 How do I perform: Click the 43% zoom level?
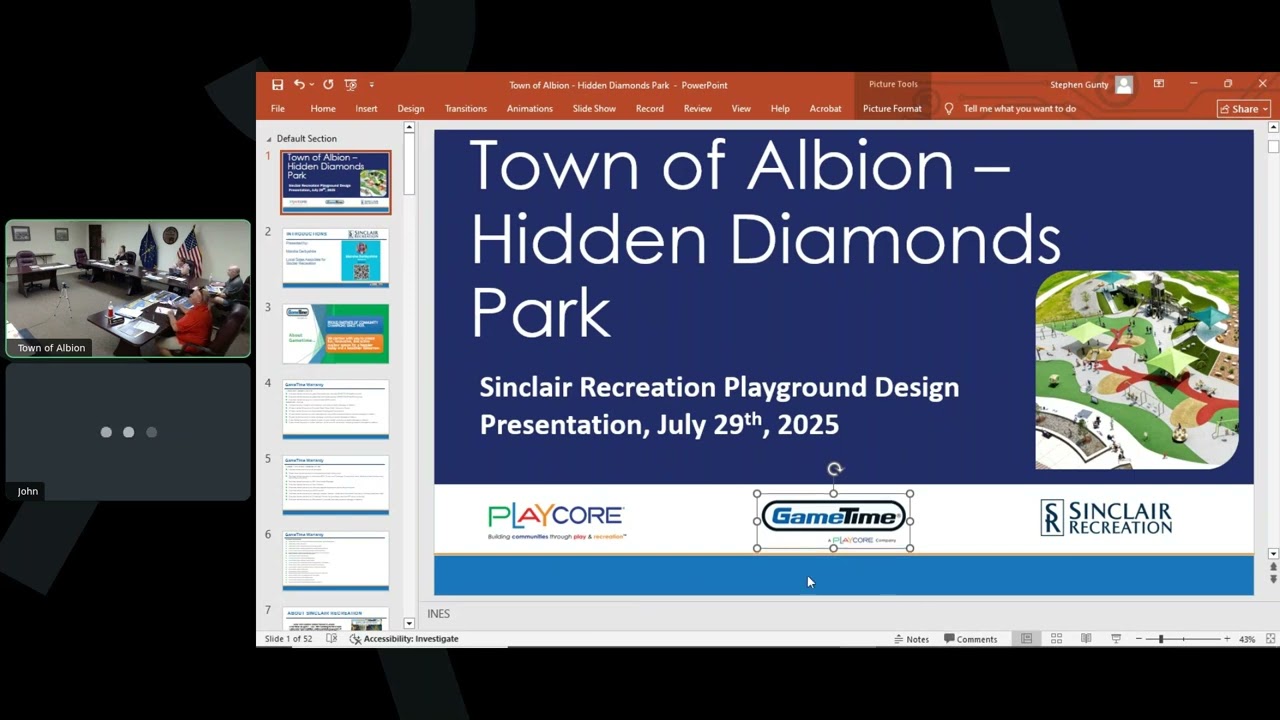click(x=1247, y=639)
